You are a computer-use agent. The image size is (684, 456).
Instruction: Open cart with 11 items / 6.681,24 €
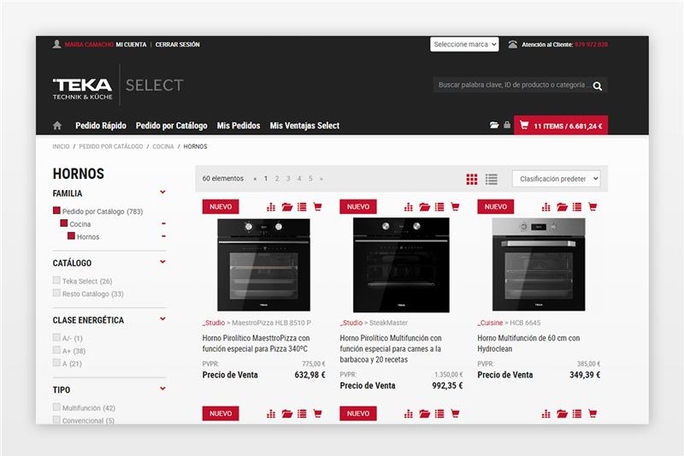click(x=561, y=126)
